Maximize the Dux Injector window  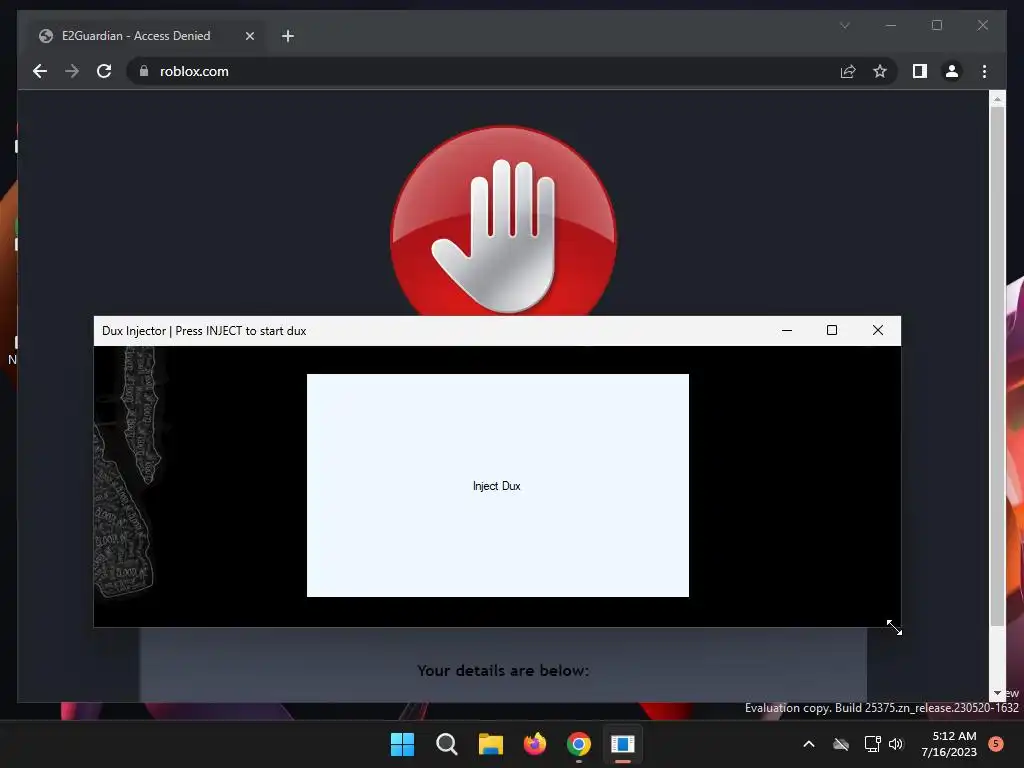[832, 330]
